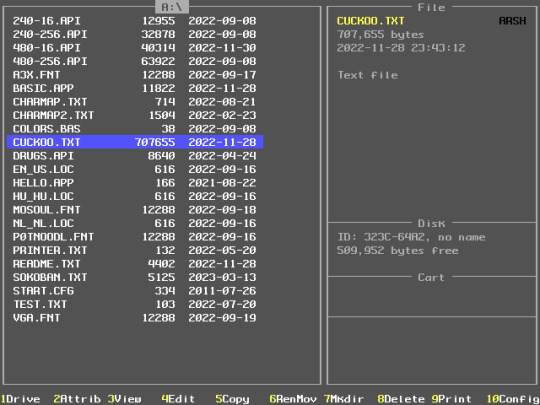This screenshot has width=540, height=405.
Task: Click the A:\ path tab header
Action: click(x=172, y=7)
